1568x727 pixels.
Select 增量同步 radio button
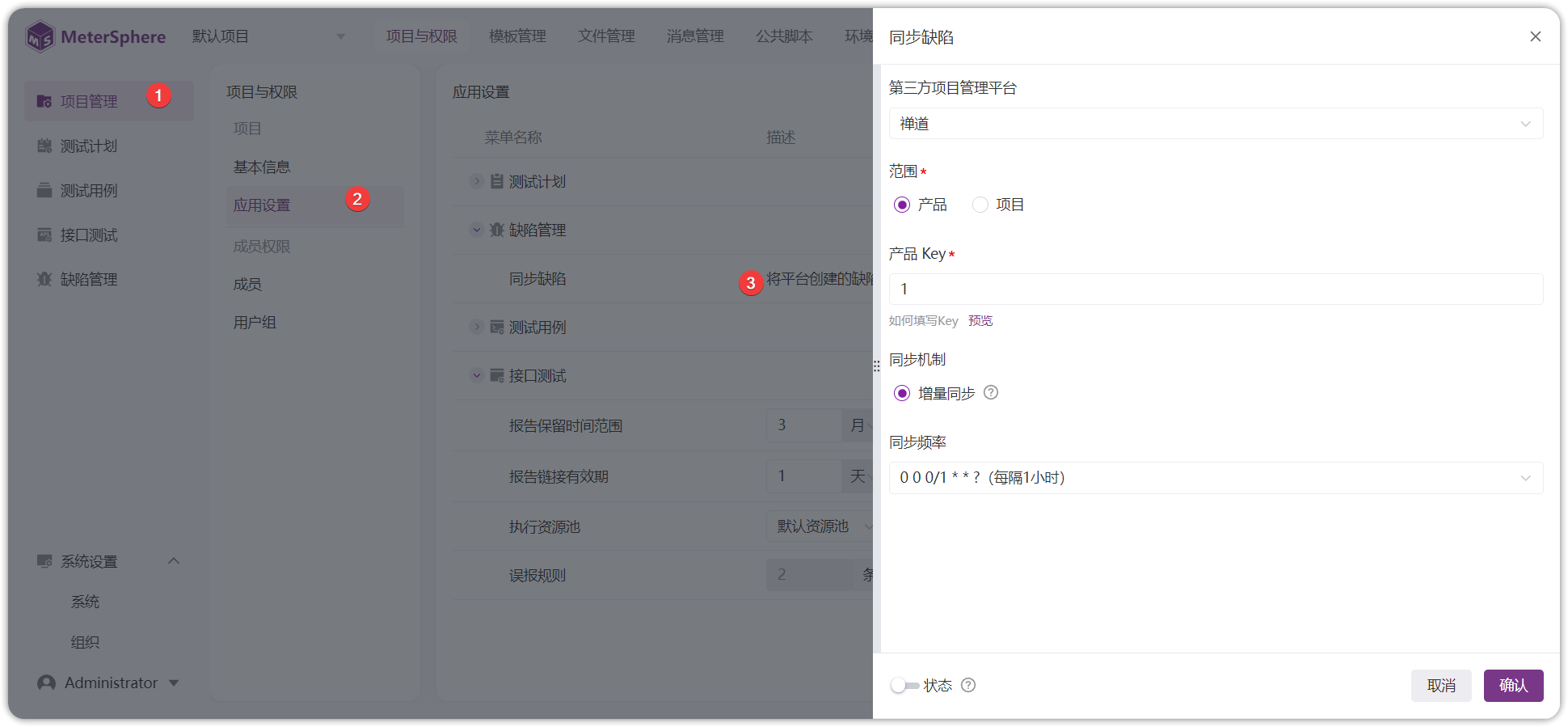point(902,393)
